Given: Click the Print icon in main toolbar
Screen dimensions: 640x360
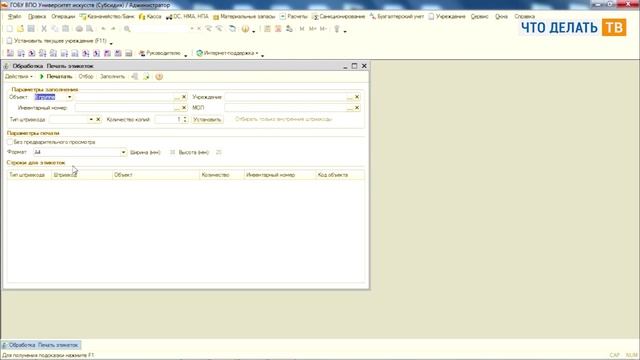Looking at the screenshot, I should [x=79, y=29].
